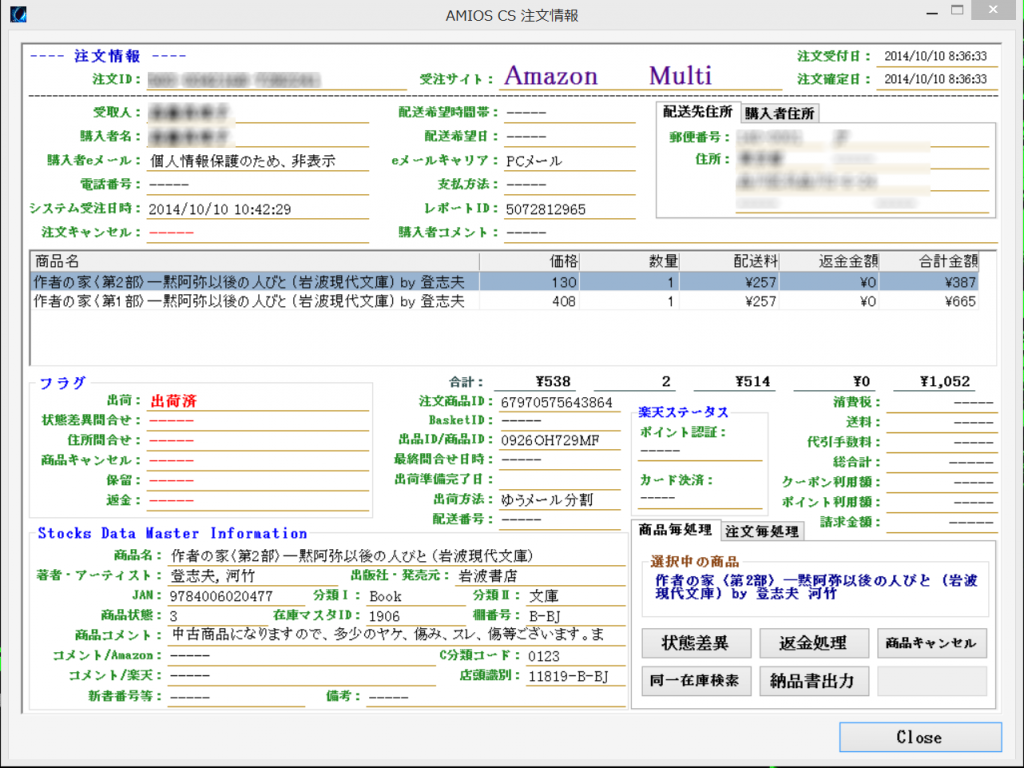Click the JAN value 9784006020477

click(x=221, y=596)
